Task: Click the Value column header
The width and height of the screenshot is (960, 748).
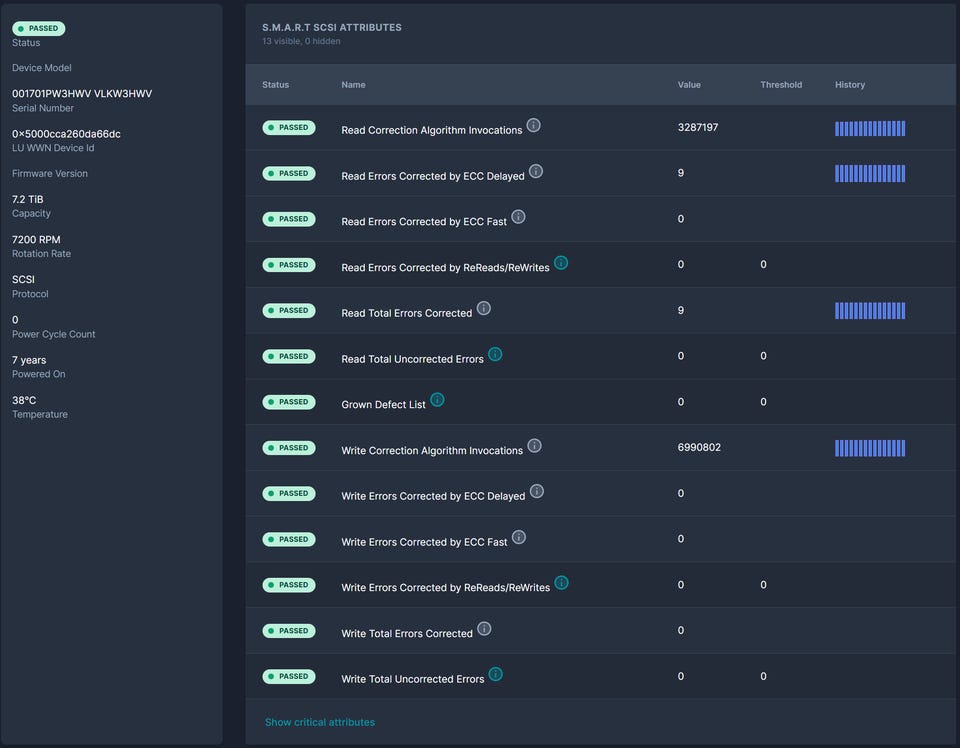Action: 689,85
